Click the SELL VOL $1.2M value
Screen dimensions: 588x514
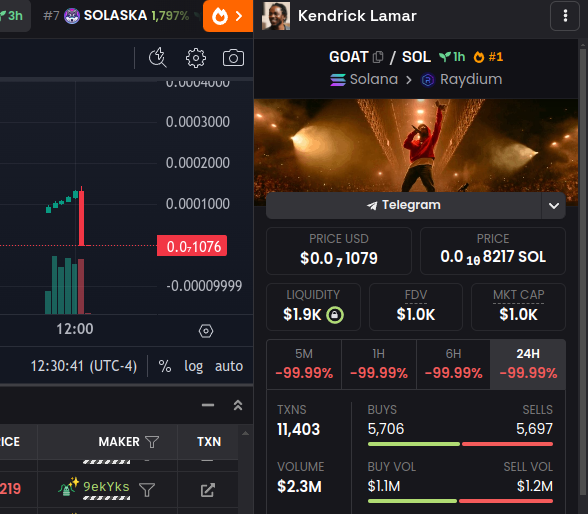[x=535, y=486]
